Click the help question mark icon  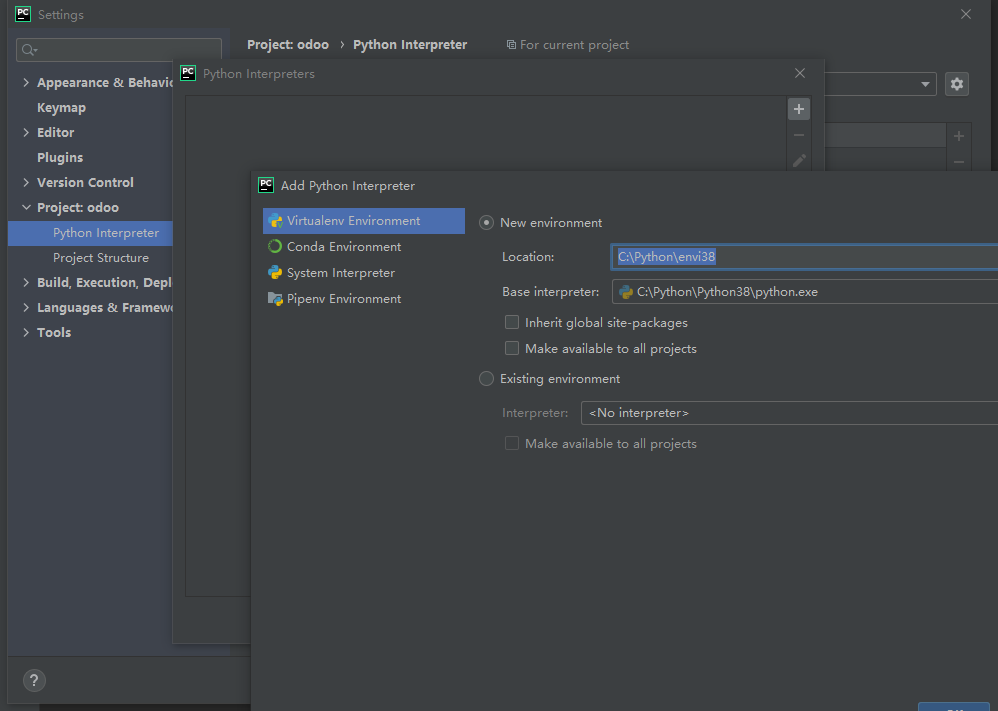pos(33,680)
